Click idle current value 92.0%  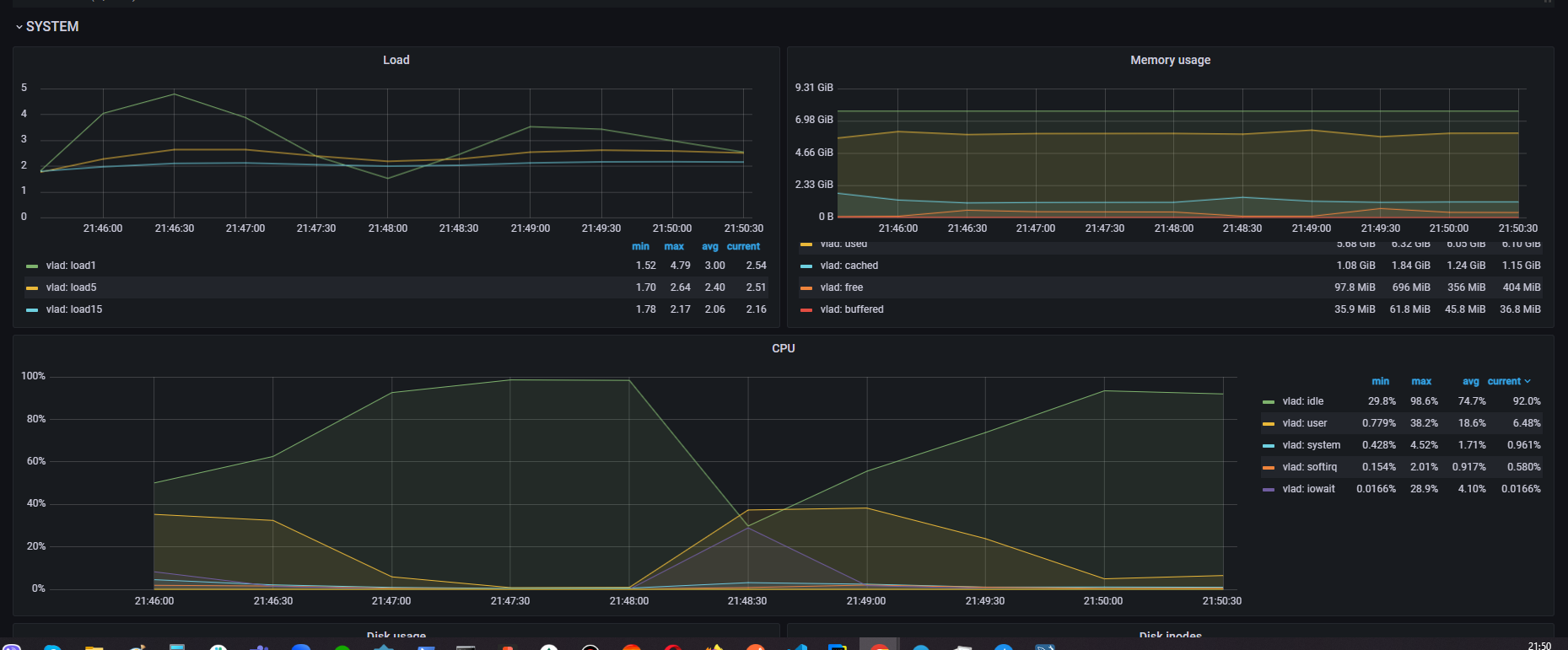pos(1527,401)
